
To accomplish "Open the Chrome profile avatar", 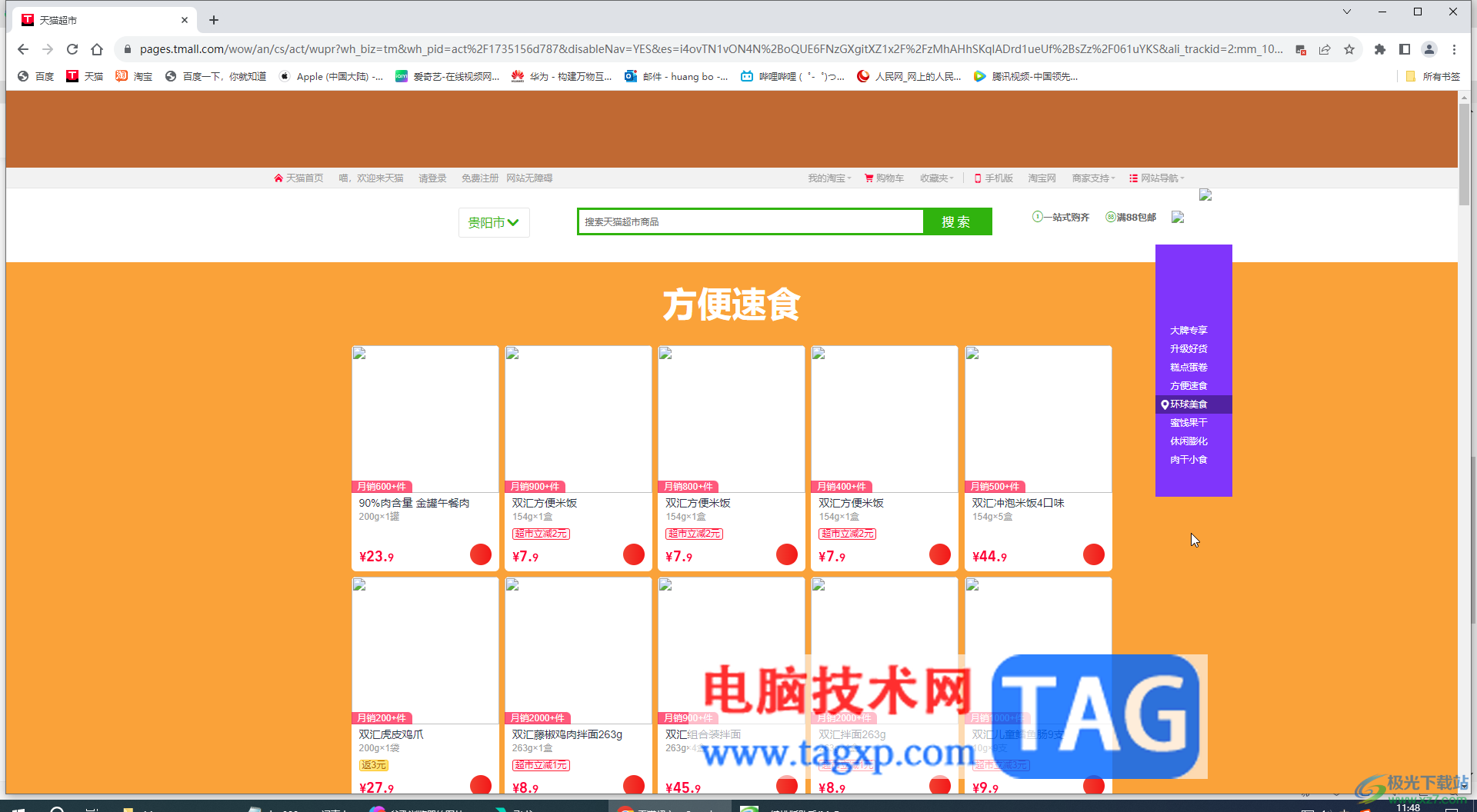I will [x=1429, y=49].
